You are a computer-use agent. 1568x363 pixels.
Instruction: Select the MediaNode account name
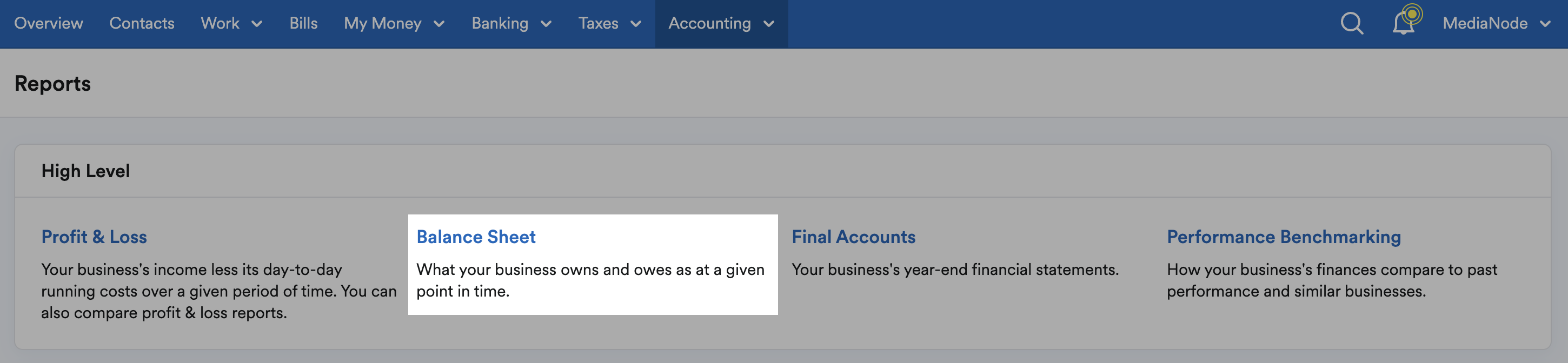pyautogui.click(x=1485, y=24)
